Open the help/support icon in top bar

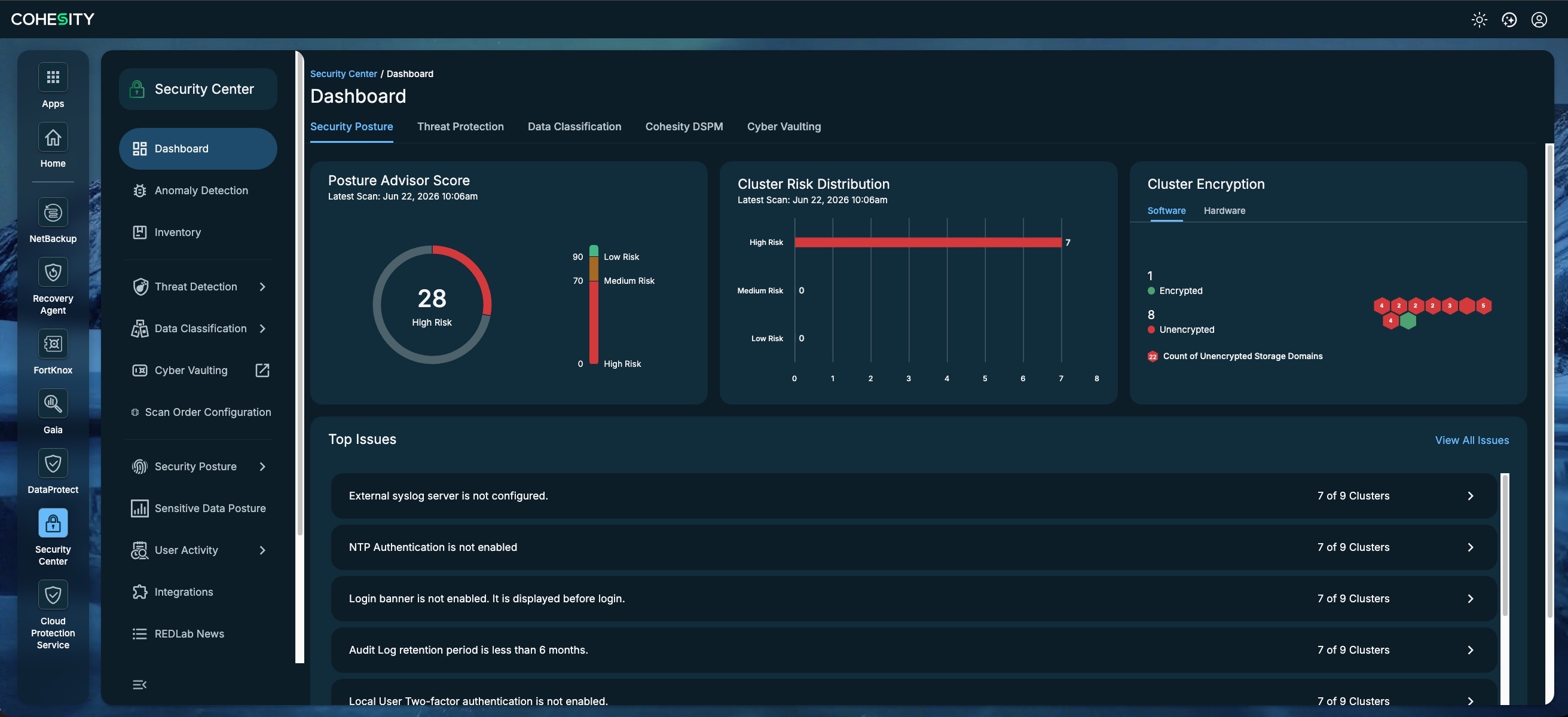(1509, 20)
